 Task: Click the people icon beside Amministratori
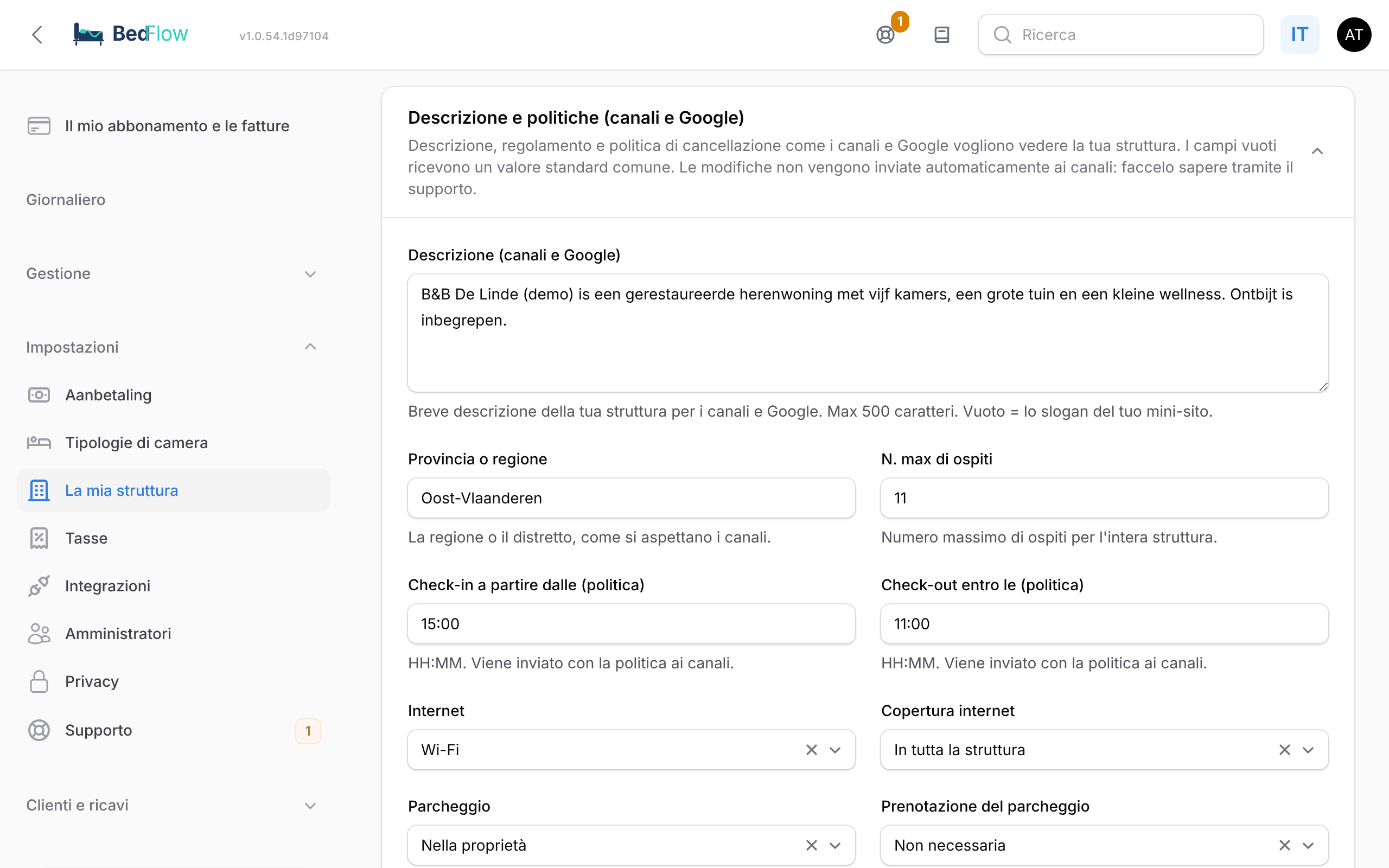point(39,633)
